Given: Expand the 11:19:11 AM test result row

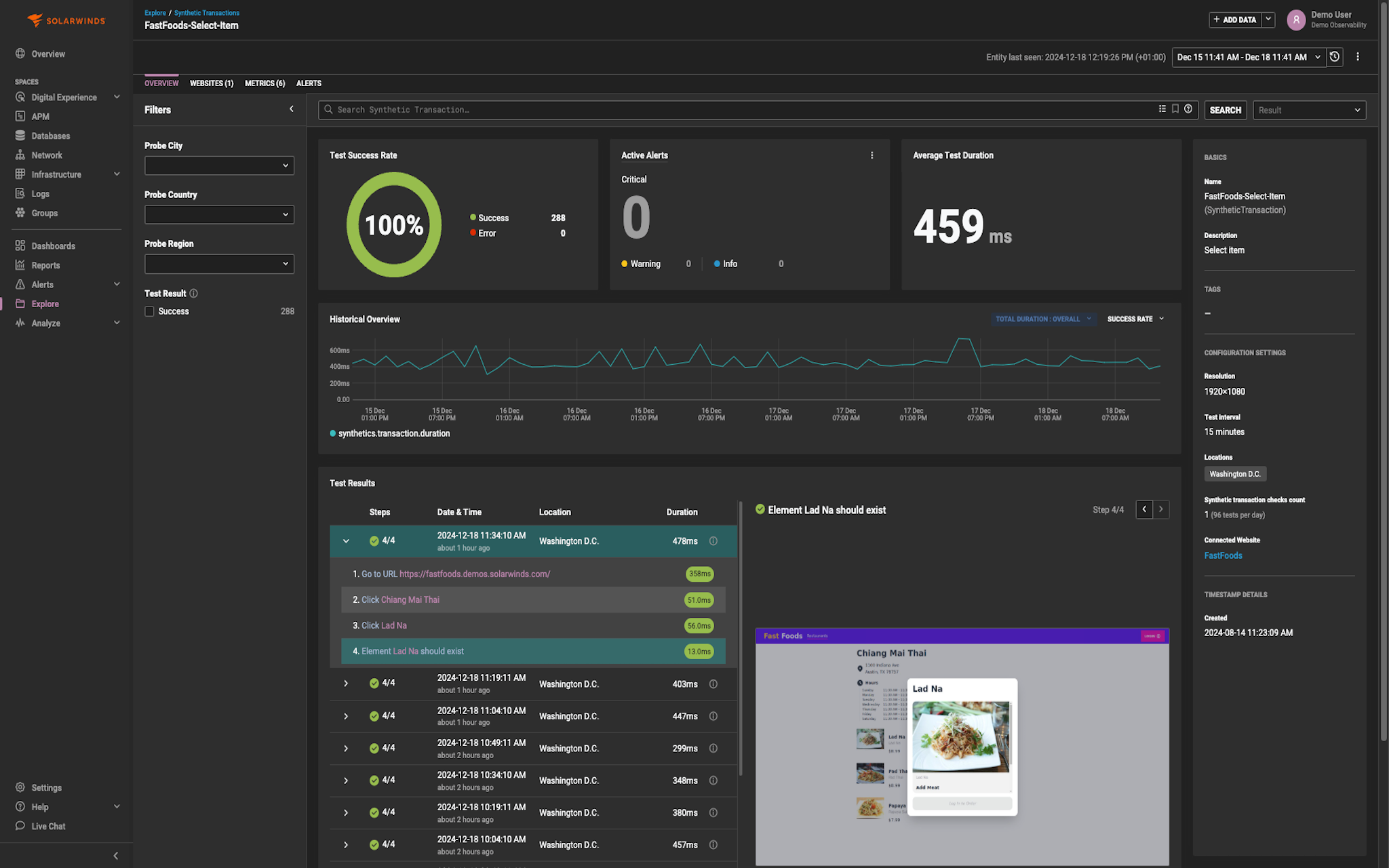Looking at the screenshot, I should (346, 684).
